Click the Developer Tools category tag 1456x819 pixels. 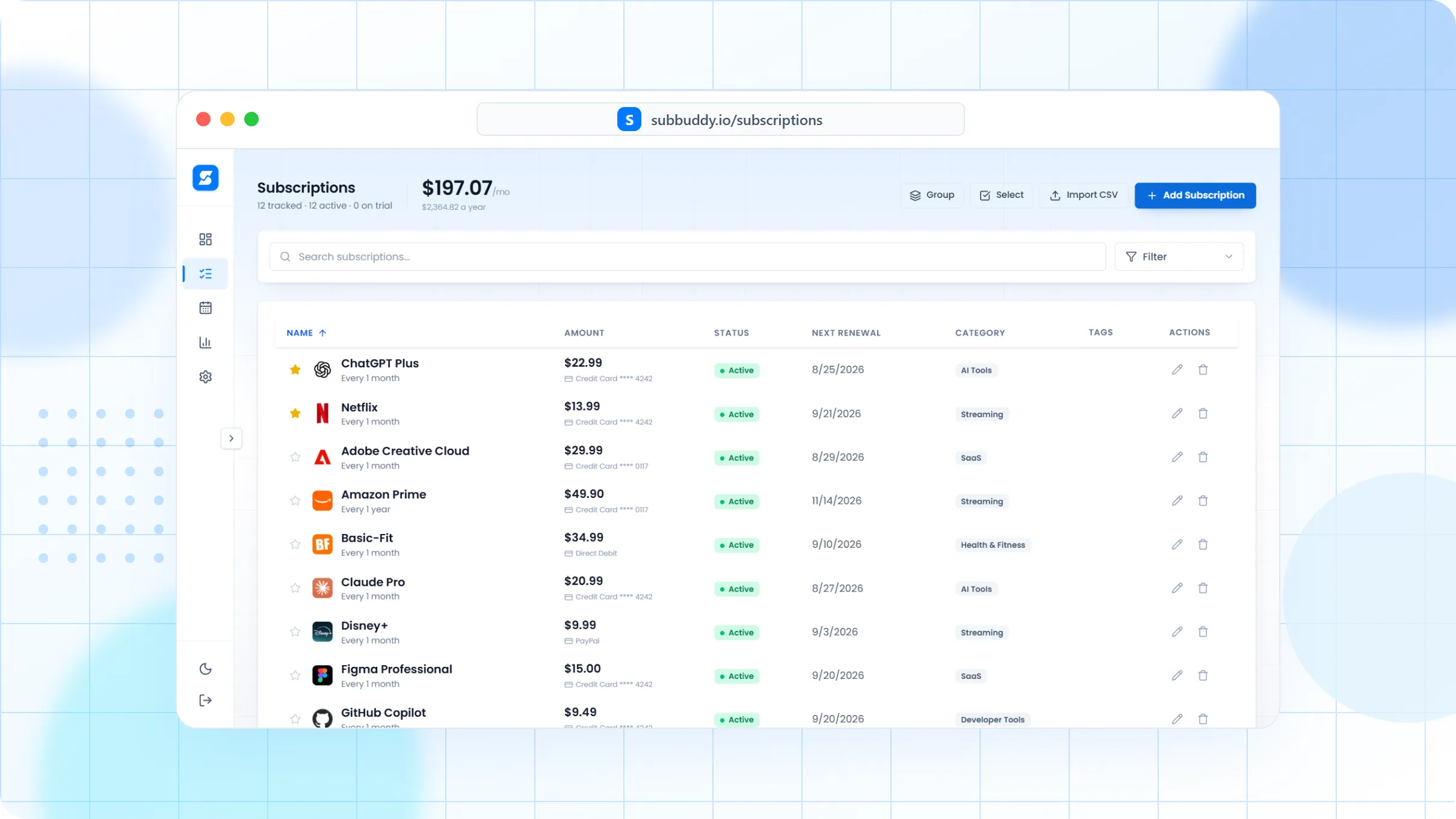coord(993,720)
